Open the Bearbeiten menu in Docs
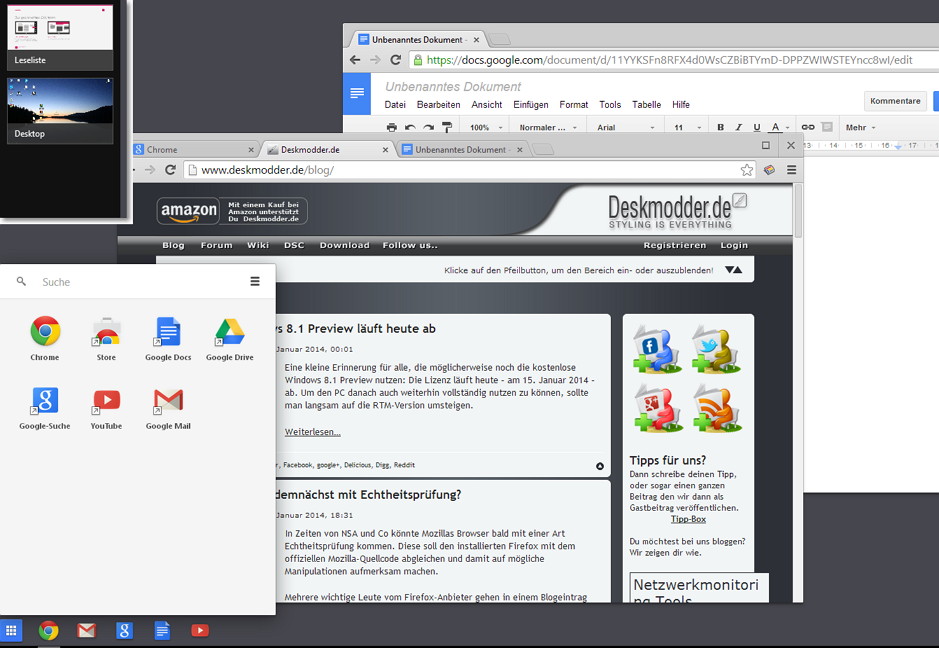This screenshot has height=648, width=939. (x=438, y=104)
